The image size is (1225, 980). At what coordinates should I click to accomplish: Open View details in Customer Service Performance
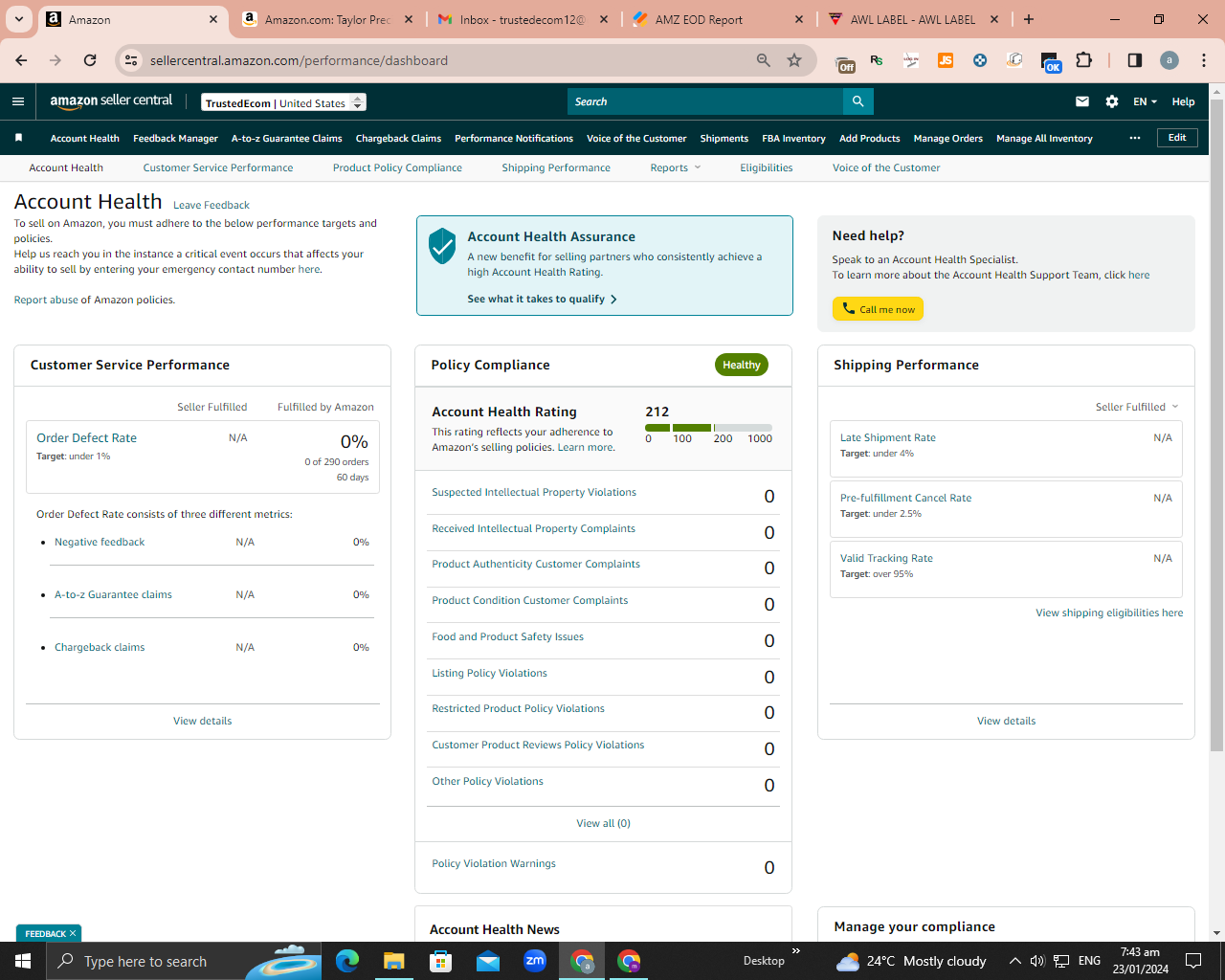click(x=202, y=721)
